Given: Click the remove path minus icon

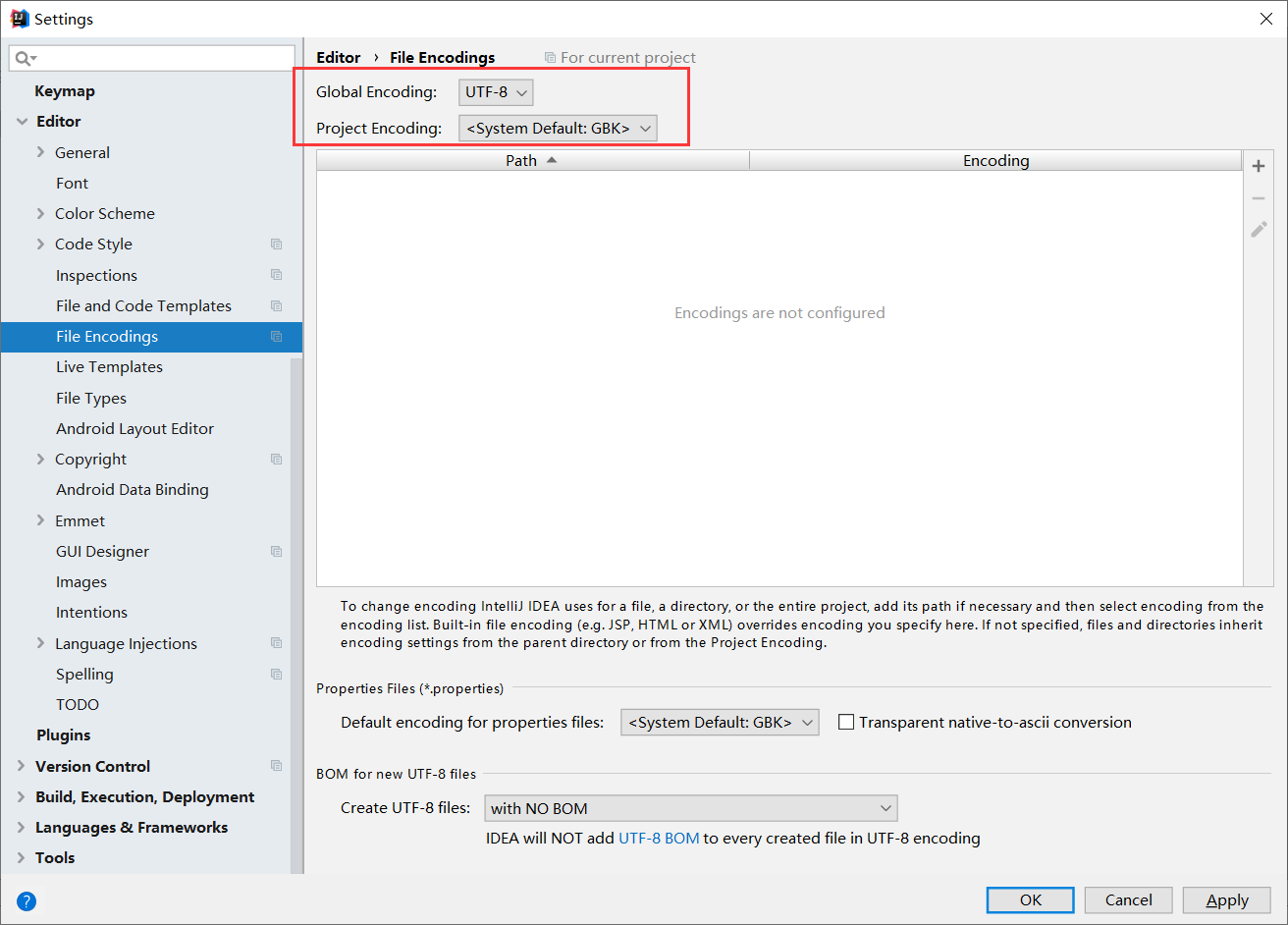Looking at the screenshot, I should tap(1259, 198).
